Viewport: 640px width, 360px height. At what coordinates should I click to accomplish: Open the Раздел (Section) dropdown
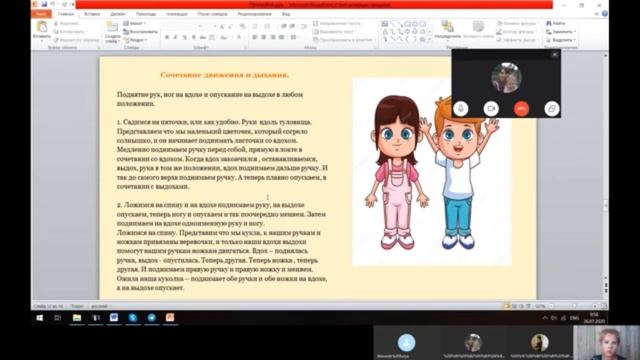click(136, 40)
